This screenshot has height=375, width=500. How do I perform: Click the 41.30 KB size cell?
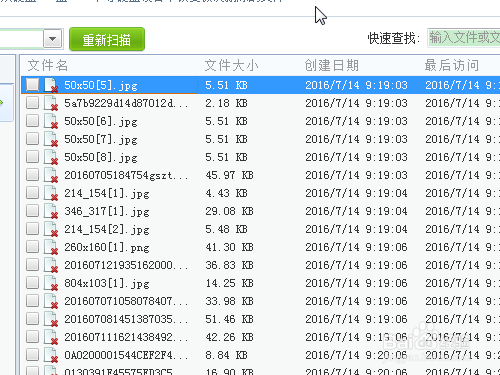(229, 247)
